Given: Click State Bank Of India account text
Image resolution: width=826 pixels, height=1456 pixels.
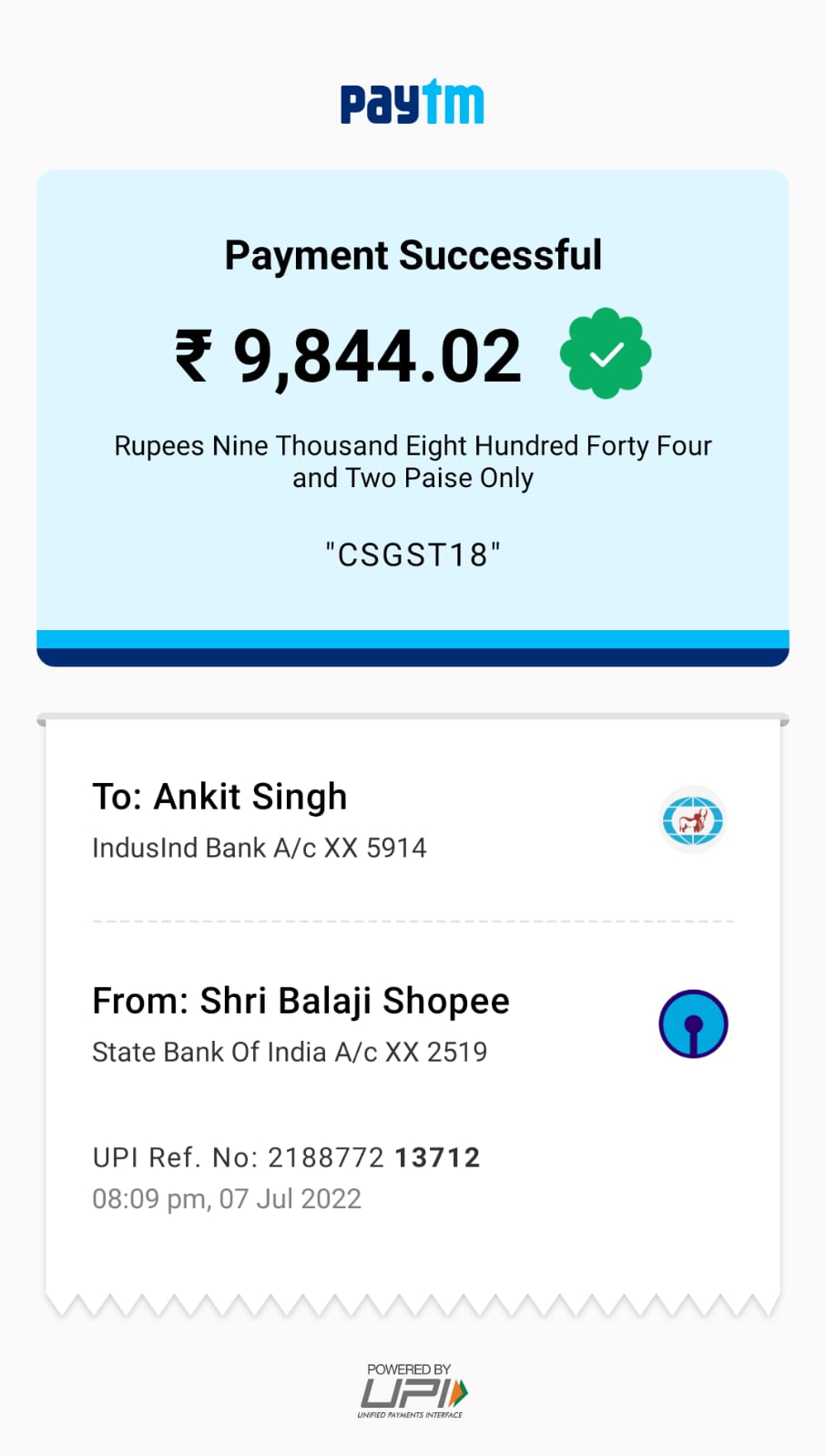Looking at the screenshot, I should pos(290,1052).
